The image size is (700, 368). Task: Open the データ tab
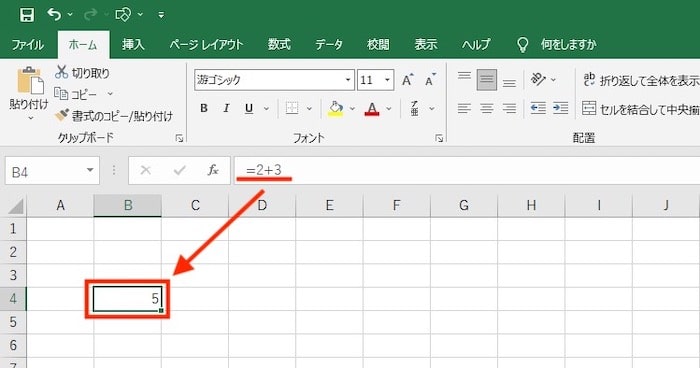pos(329,45)
